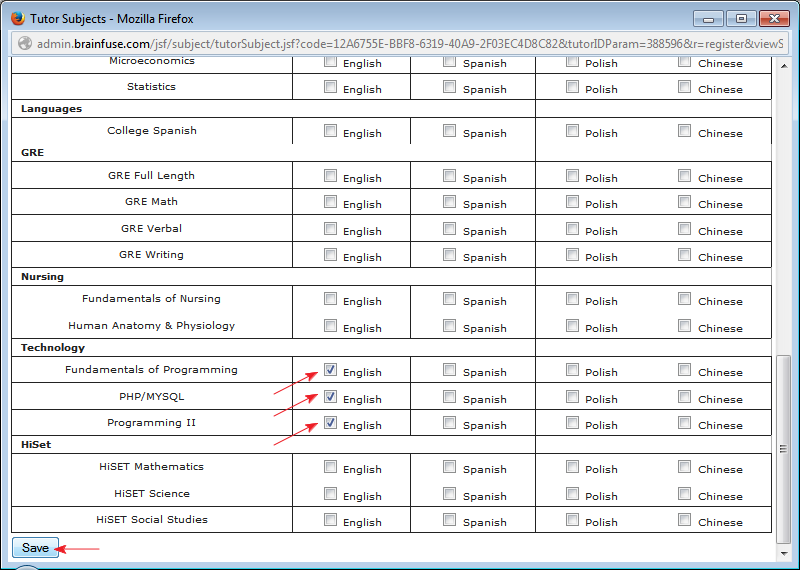This screenshot has height=570, width=800.
Task: Click the College Spanish subject label
Action: click(152, 131)
